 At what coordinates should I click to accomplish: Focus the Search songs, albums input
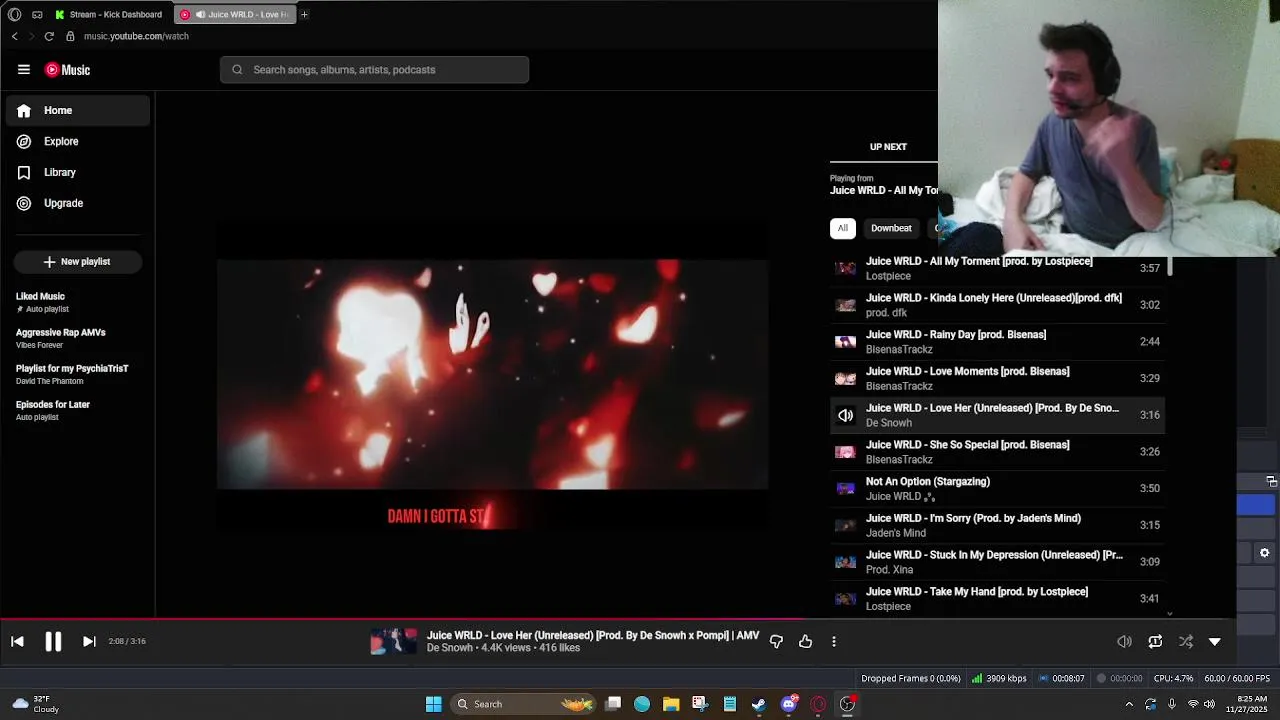(x=374, y=69)
